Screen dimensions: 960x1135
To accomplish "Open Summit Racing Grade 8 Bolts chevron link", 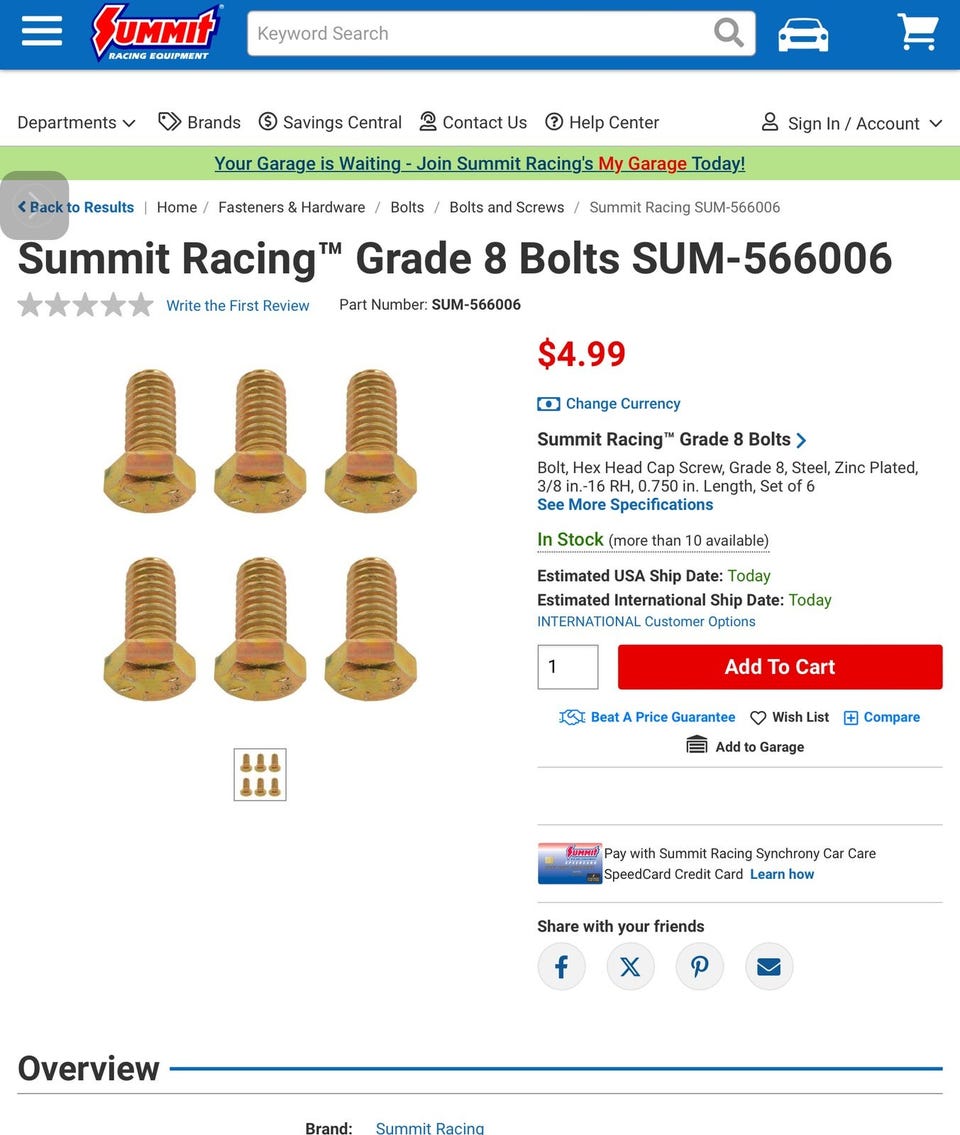I will (x=671, y=439).
